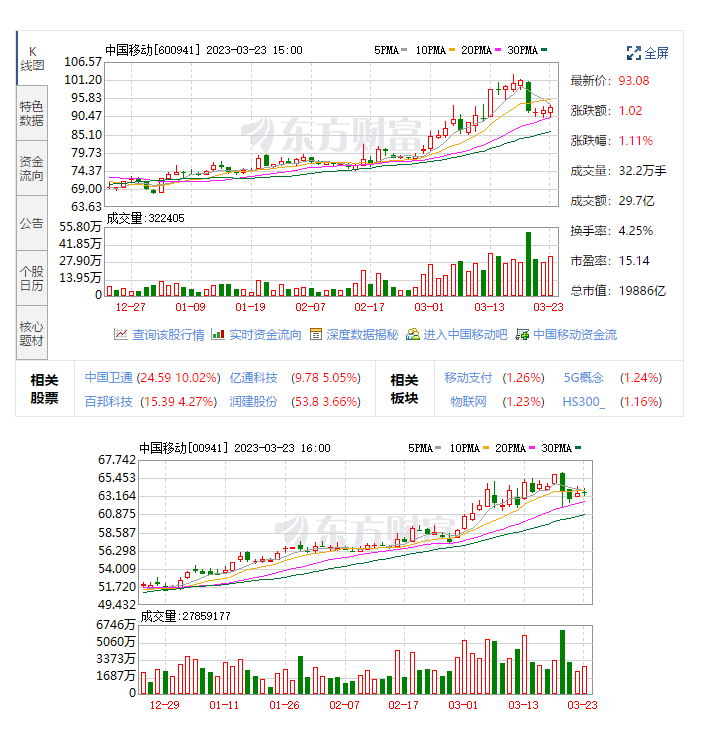Click the 相关股票 heading

coord(45,389)
